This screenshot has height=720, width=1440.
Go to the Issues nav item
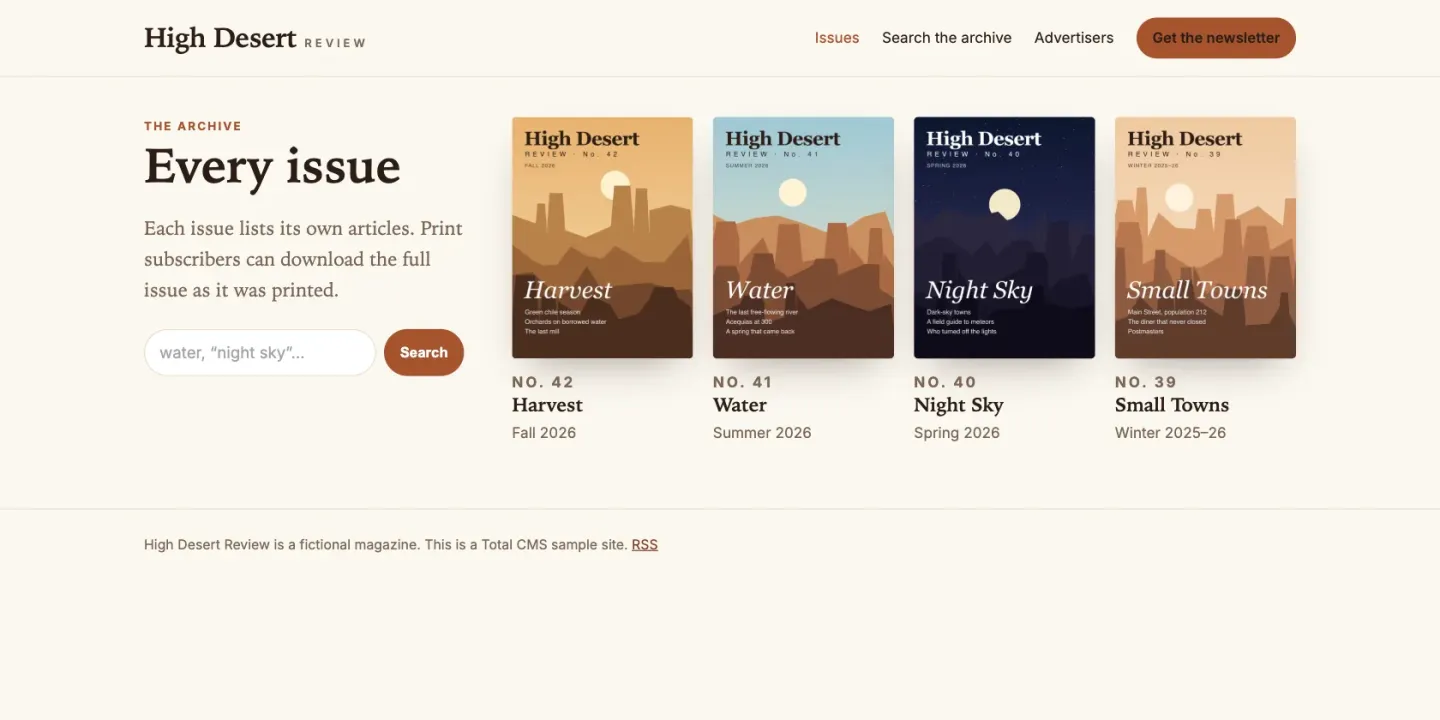[x=837, y=38]
